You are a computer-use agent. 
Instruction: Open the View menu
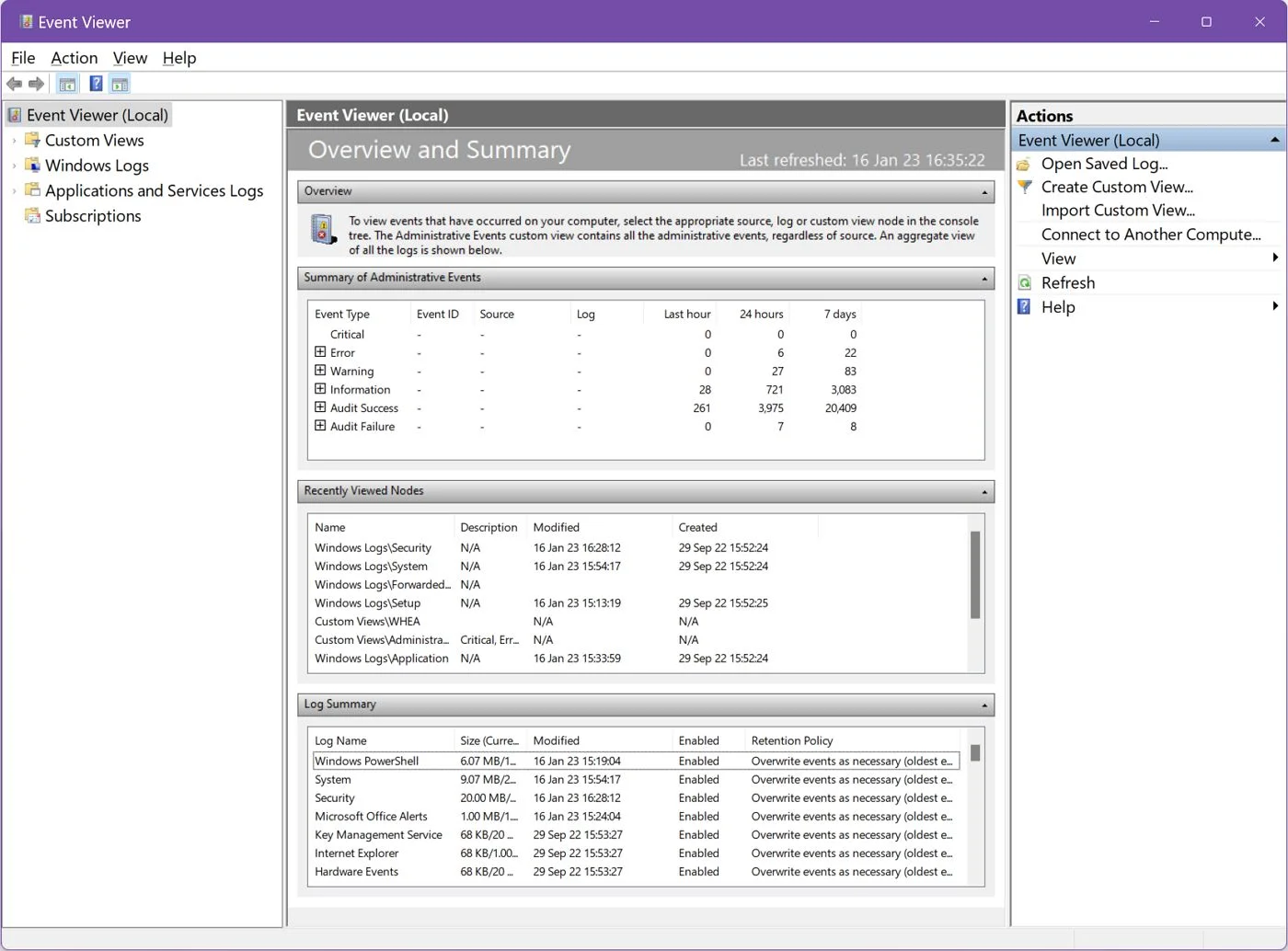[x=130, y=58]
